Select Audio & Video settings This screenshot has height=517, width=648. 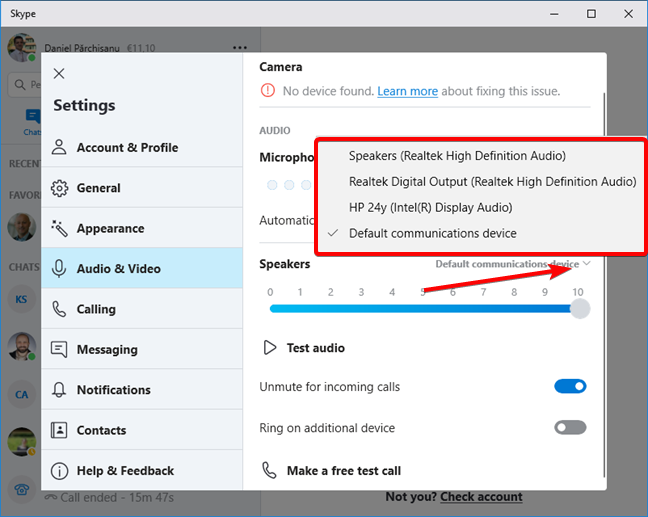click(142, 268)
